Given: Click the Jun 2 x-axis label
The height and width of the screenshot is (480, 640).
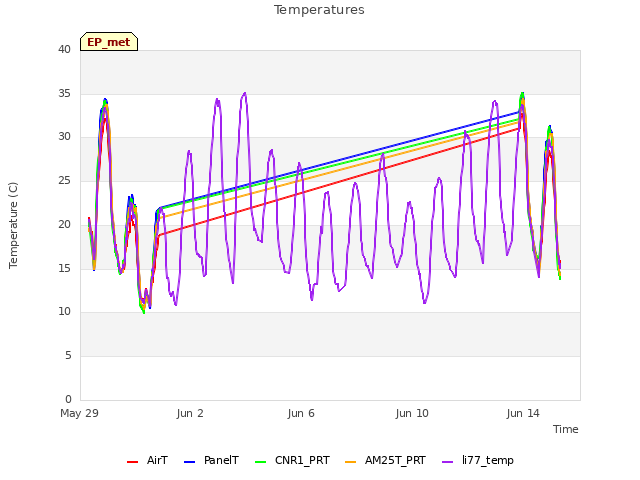Looking at the screenshot, I should tap(190, 413).
